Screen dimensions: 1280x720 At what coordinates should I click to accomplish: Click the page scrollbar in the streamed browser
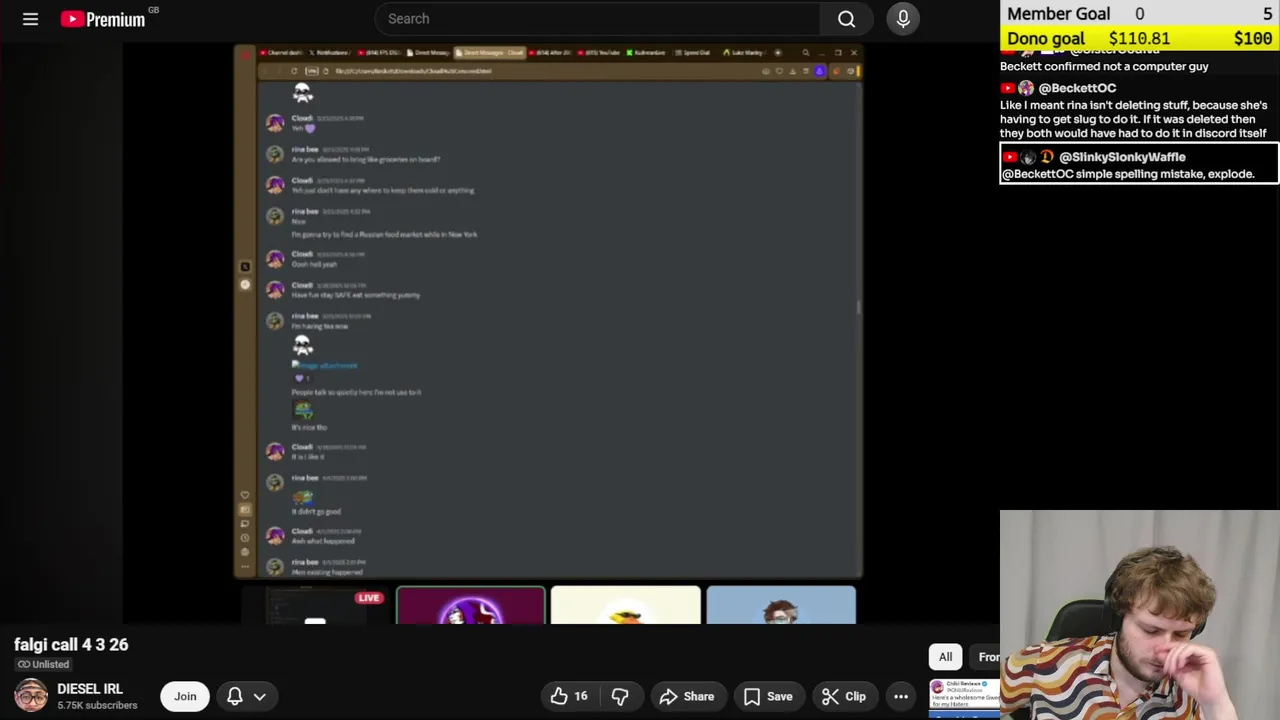click(859, 307)
